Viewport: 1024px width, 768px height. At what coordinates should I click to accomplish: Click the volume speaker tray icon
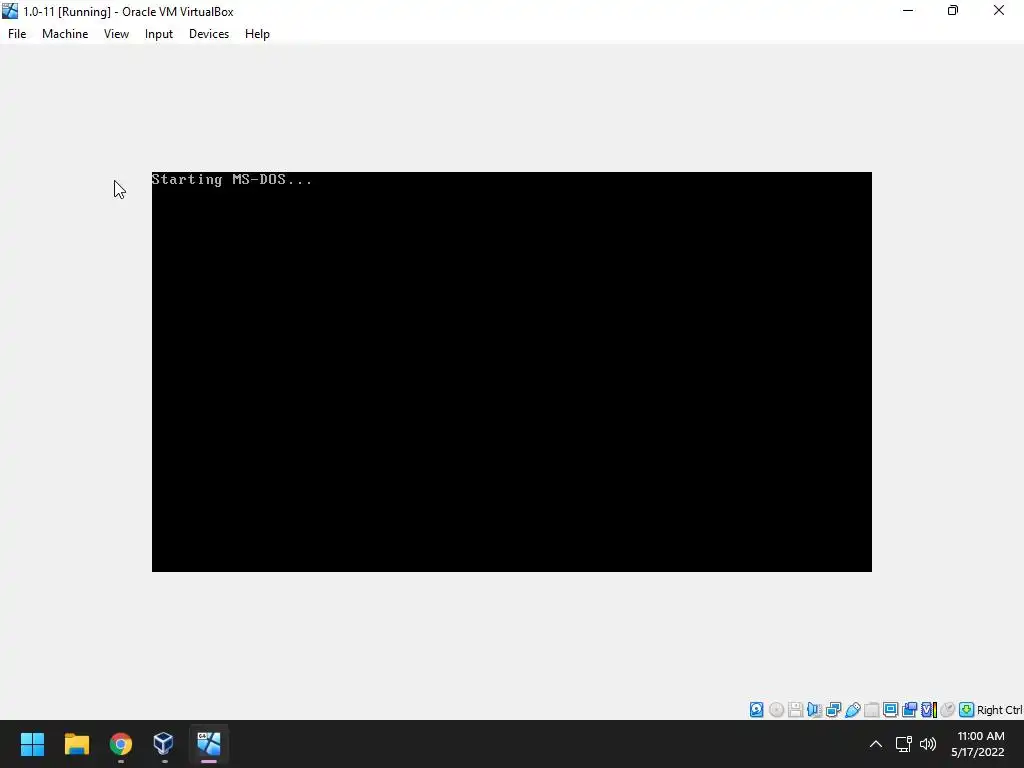(928, 744)
